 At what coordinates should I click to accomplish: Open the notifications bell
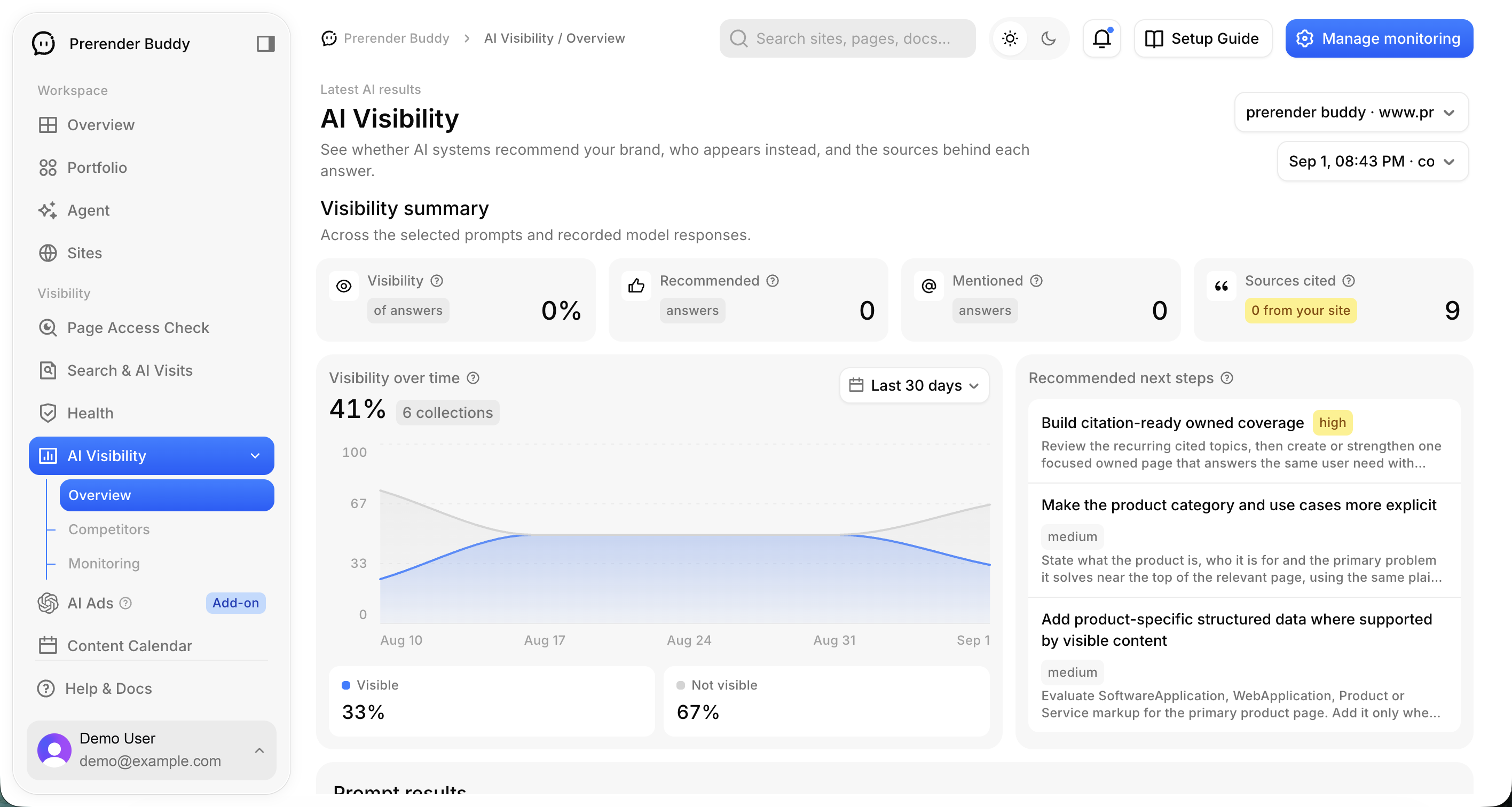tap(1102, 39)
